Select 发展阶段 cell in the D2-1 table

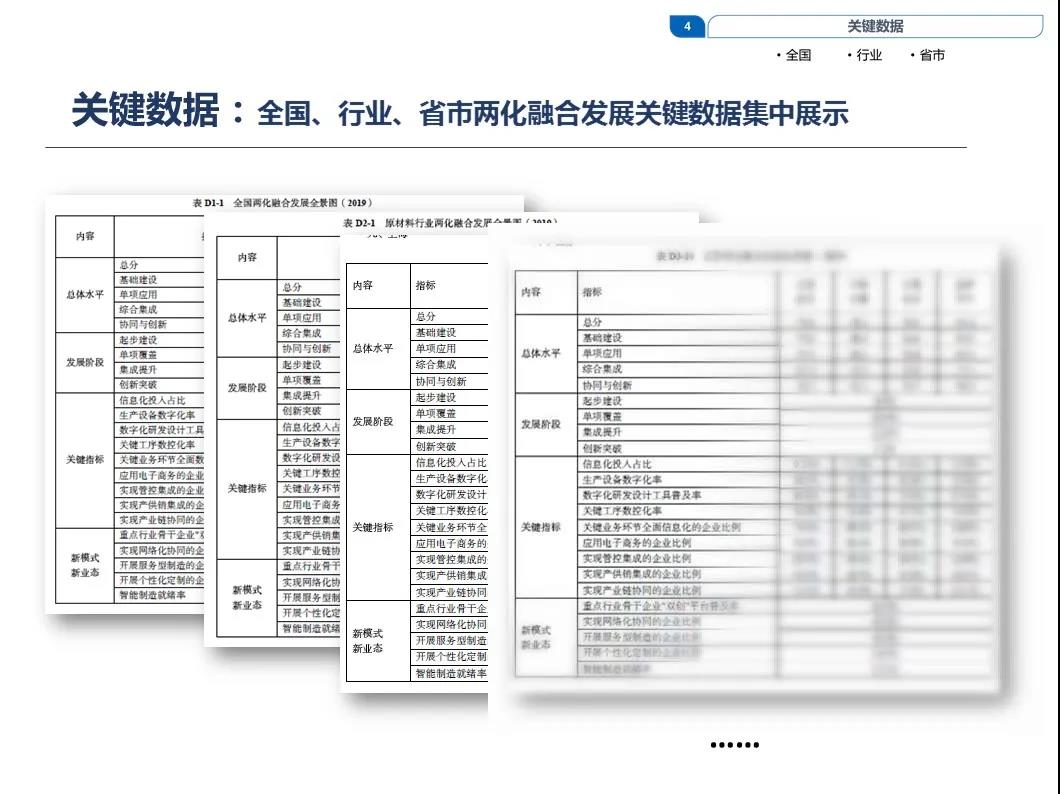pos(247,388)
